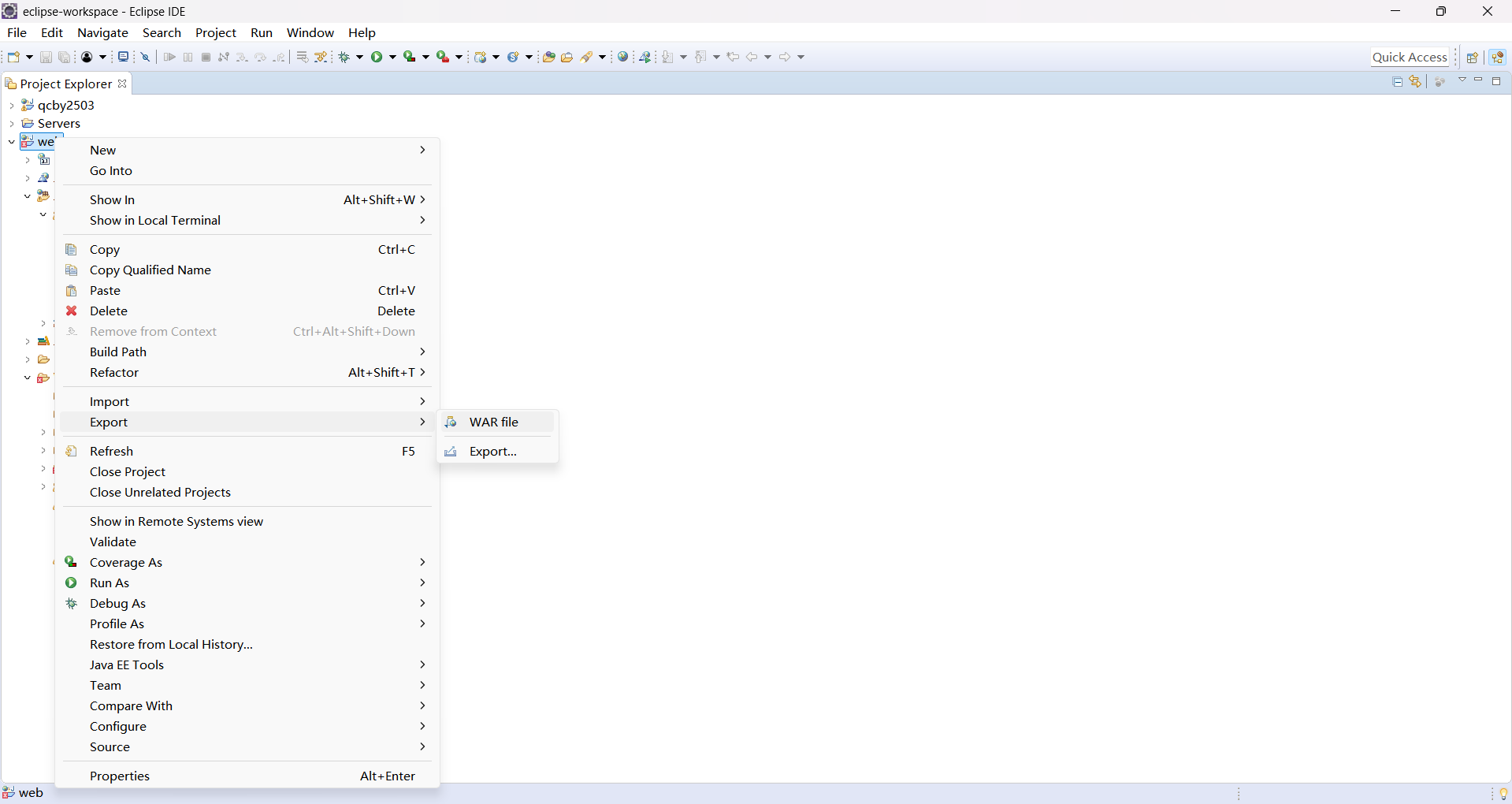Open the Run As submenu

(247, 583)
